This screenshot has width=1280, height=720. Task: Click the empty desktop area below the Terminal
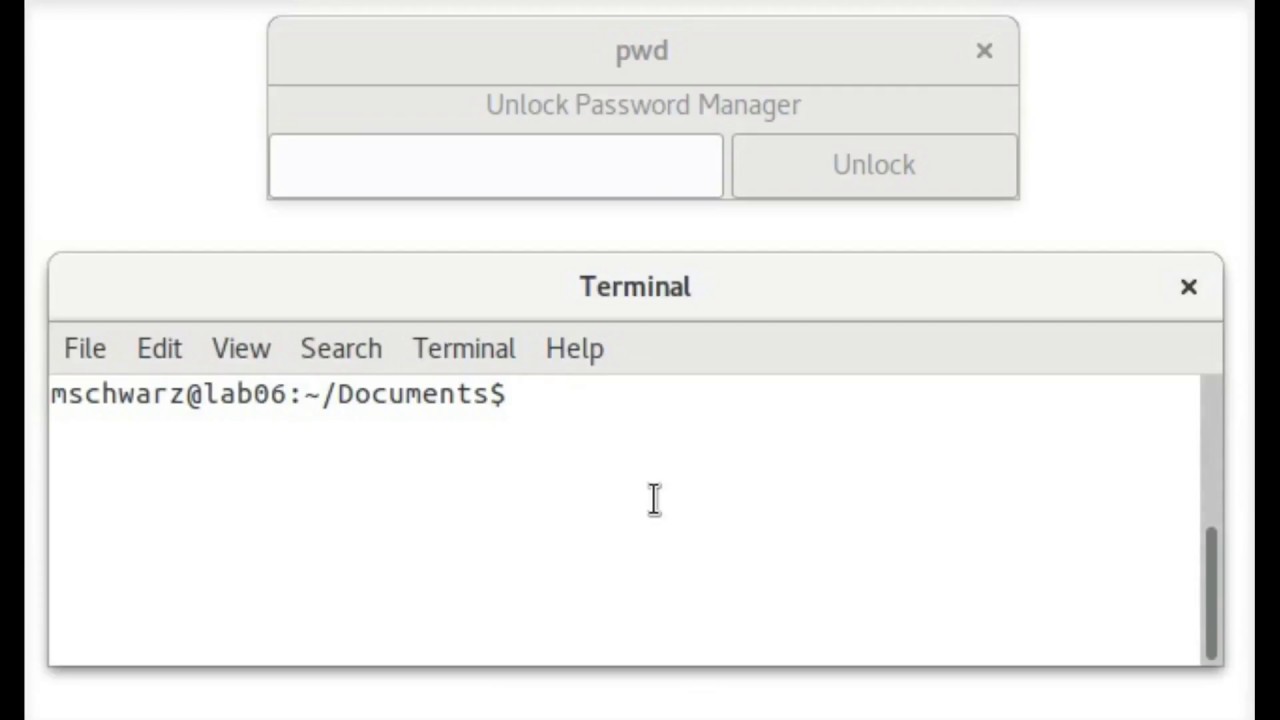pos(640,695)
